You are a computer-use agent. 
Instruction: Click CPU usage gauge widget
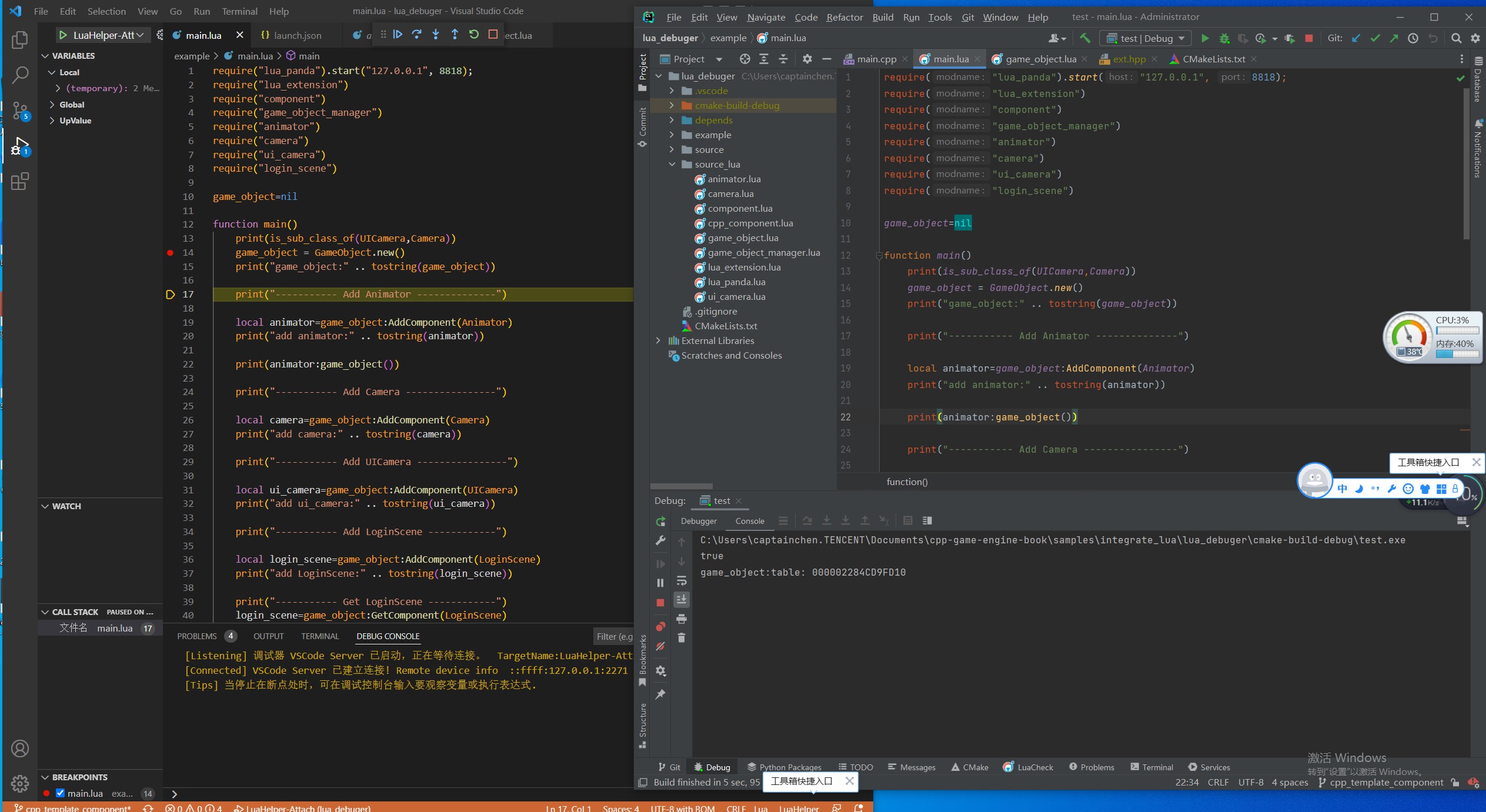(x=1409, y=338)
